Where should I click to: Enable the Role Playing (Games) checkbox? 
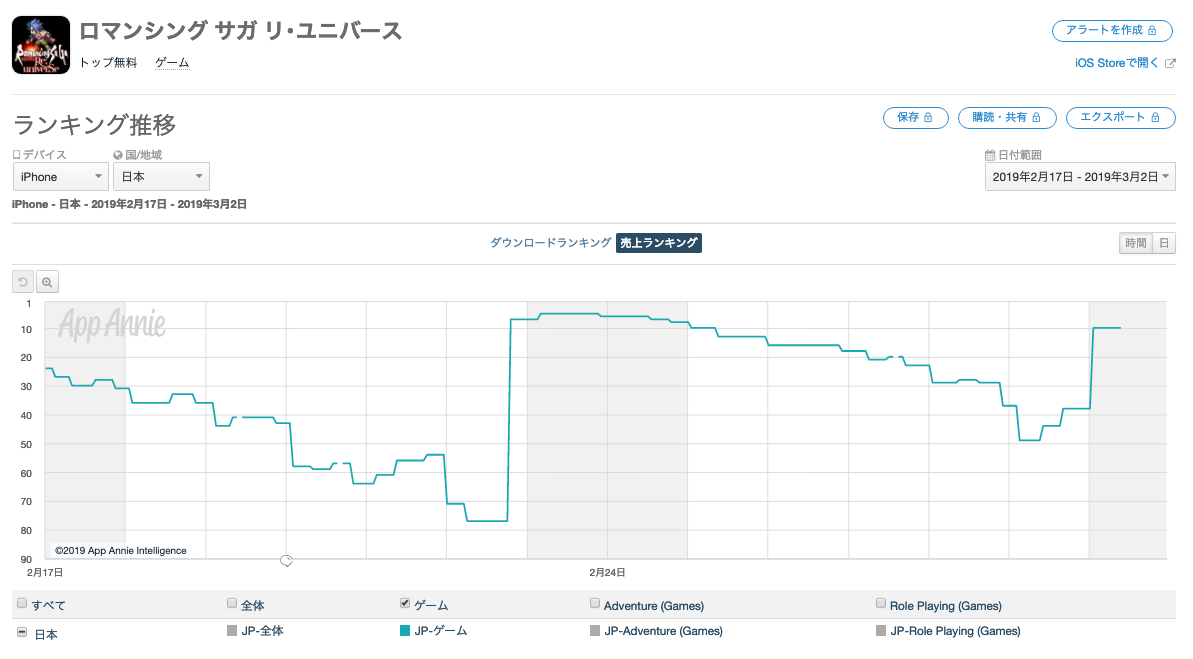coord(881,603)
